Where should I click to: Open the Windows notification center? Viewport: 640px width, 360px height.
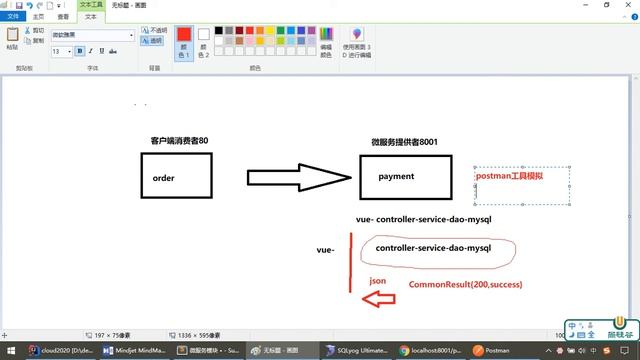point(624,351)
